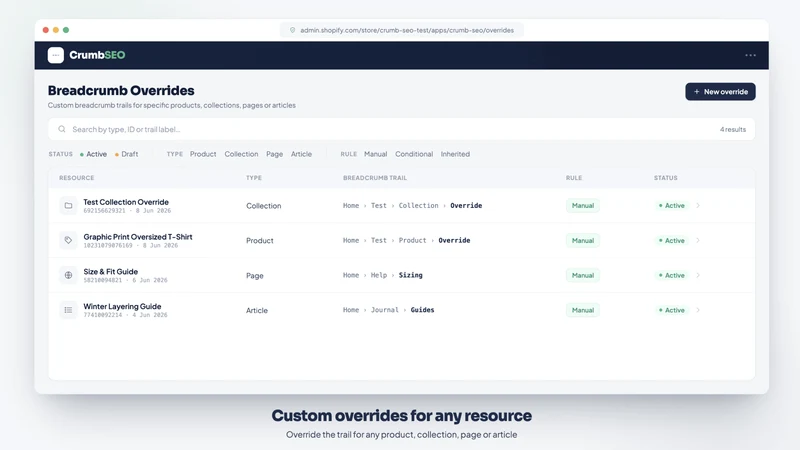The image size is (800, 450).
Task: Click the Breadcrumb Overrides heading
Action: tap(121, 90)
